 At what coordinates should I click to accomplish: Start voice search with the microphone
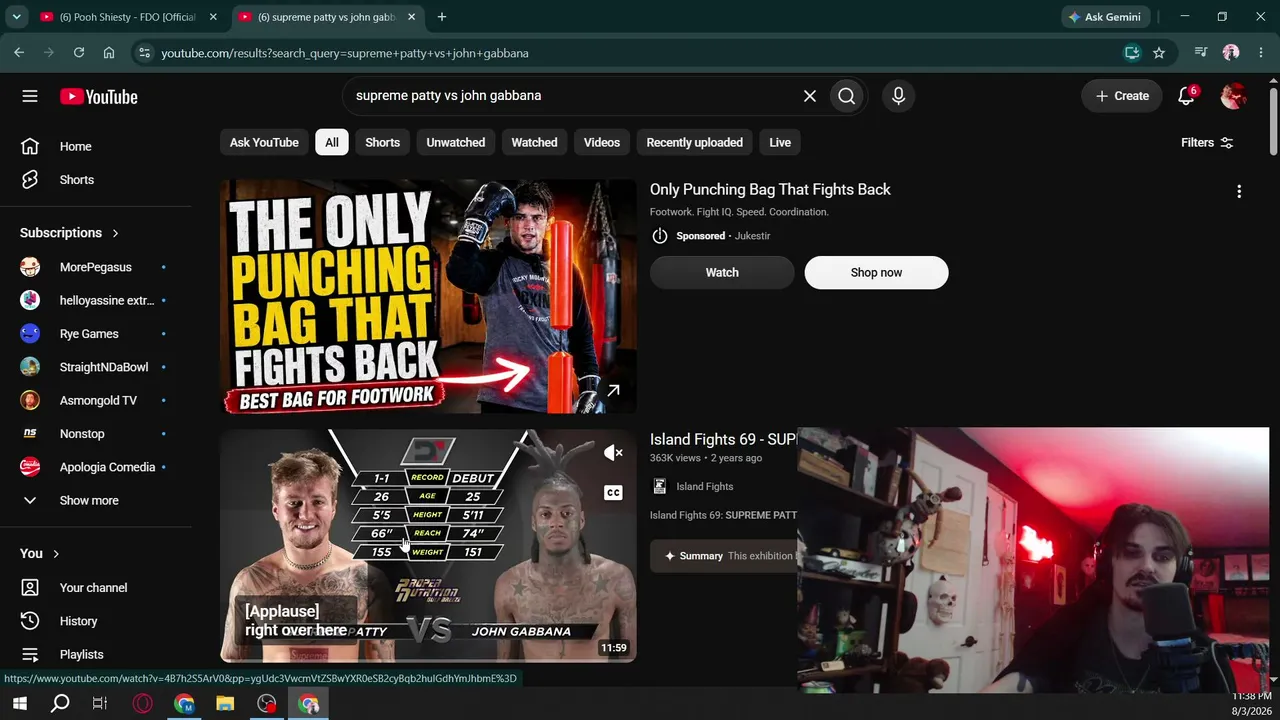[898, 96]
